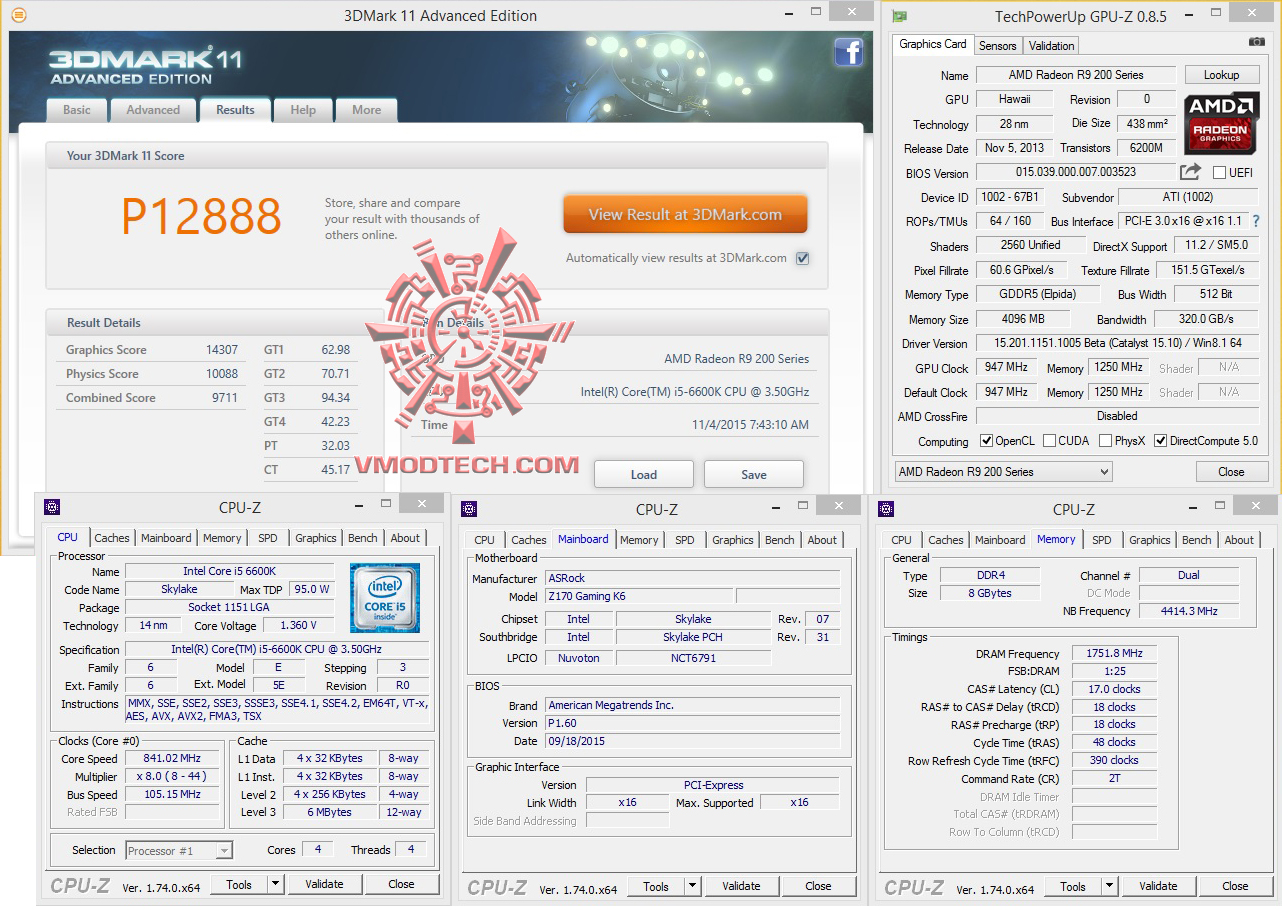
Task: Click the Lookup button in GPU-Z
Action: [1221, 75]
